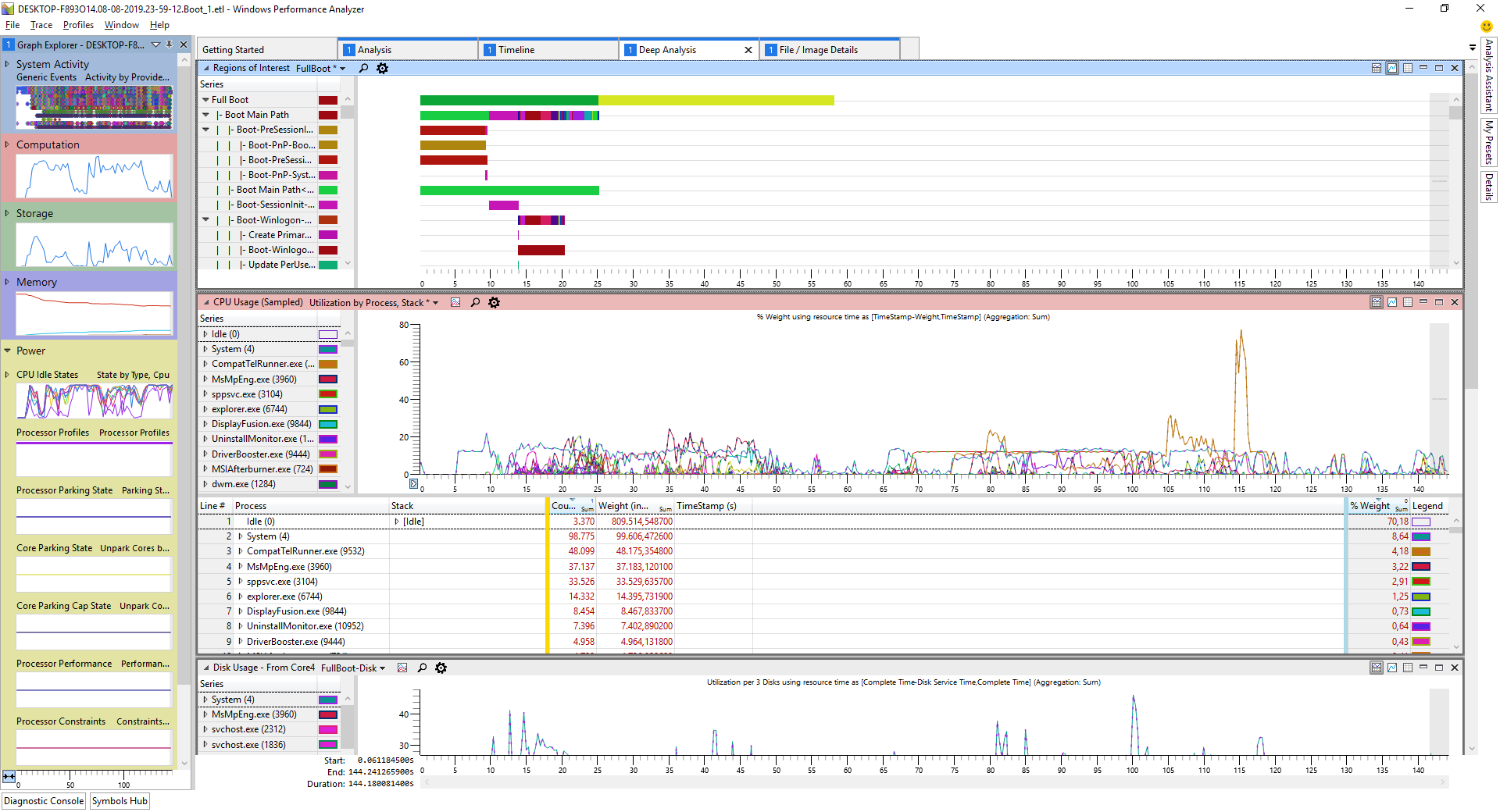Select chart type icon in Disk Usage header

(x=402, y=668)
